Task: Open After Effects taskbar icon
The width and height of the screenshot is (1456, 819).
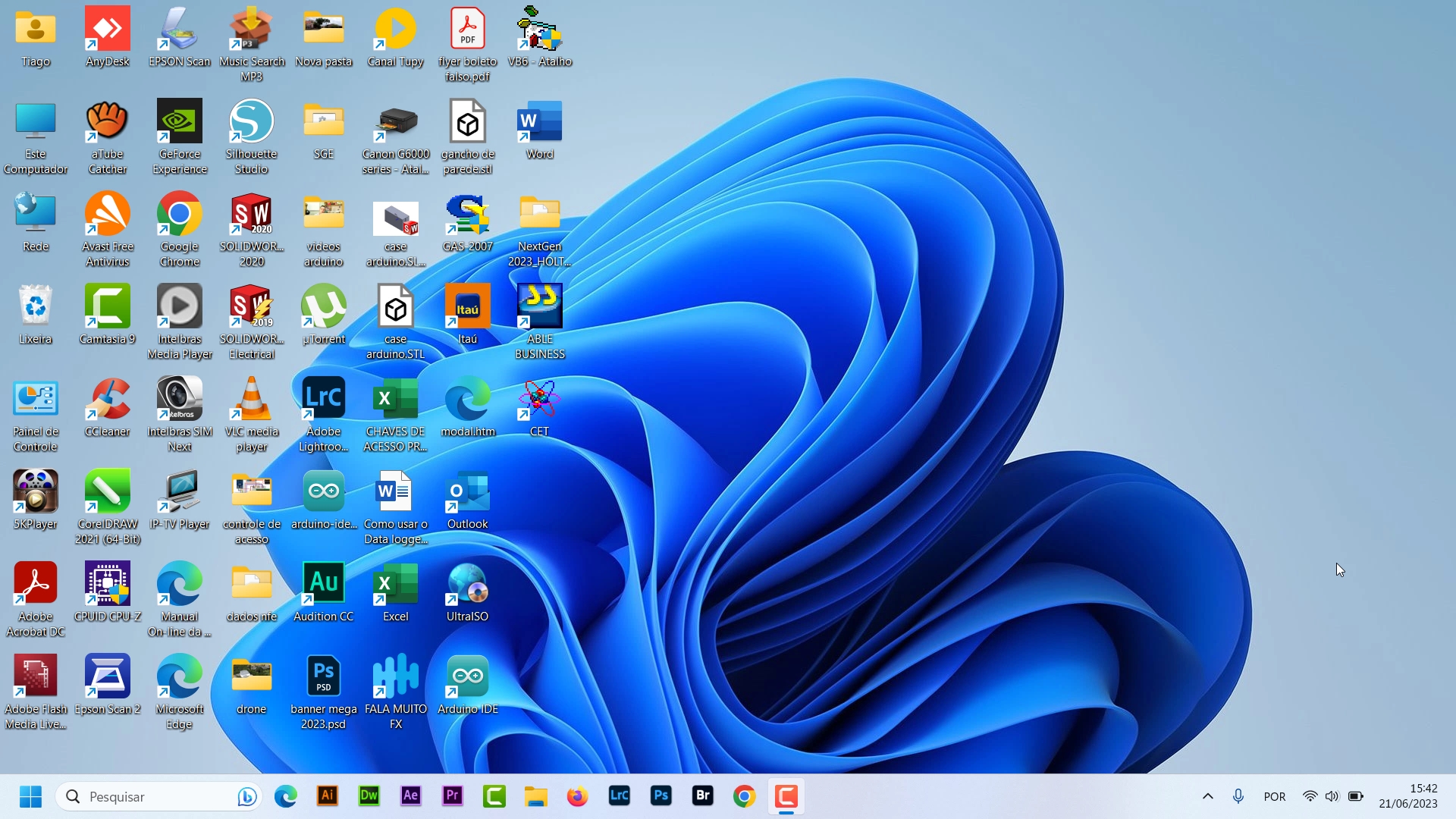Action: coord(411,796)
